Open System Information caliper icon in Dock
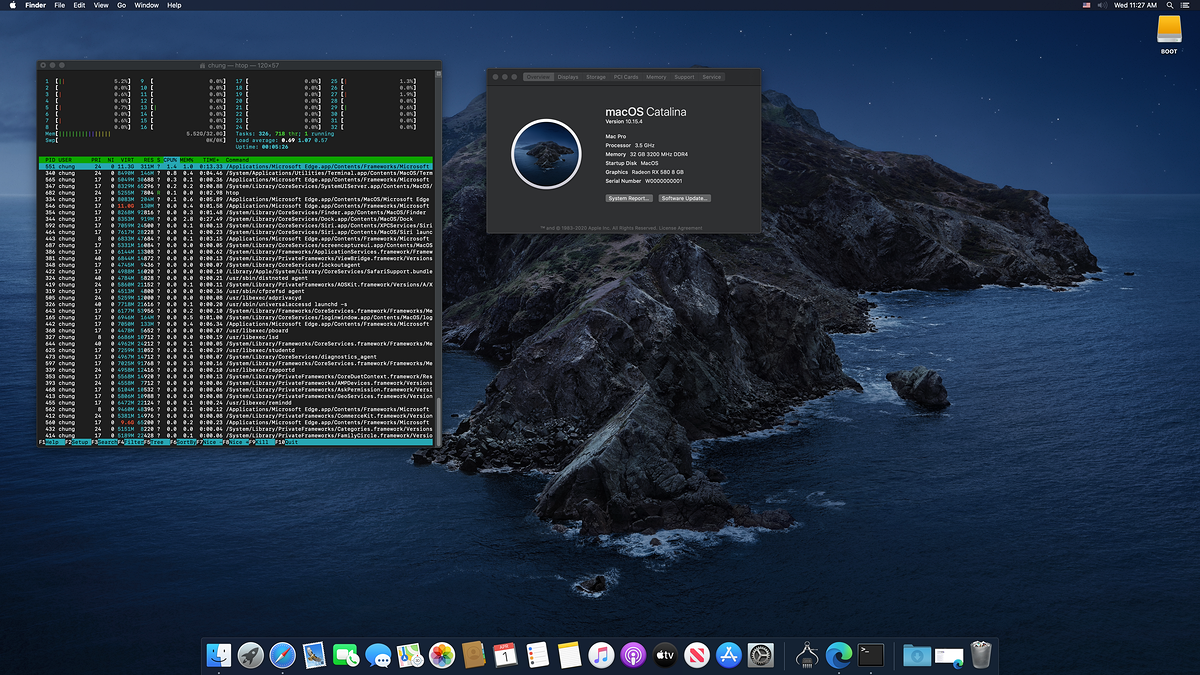 pos(806,655)
